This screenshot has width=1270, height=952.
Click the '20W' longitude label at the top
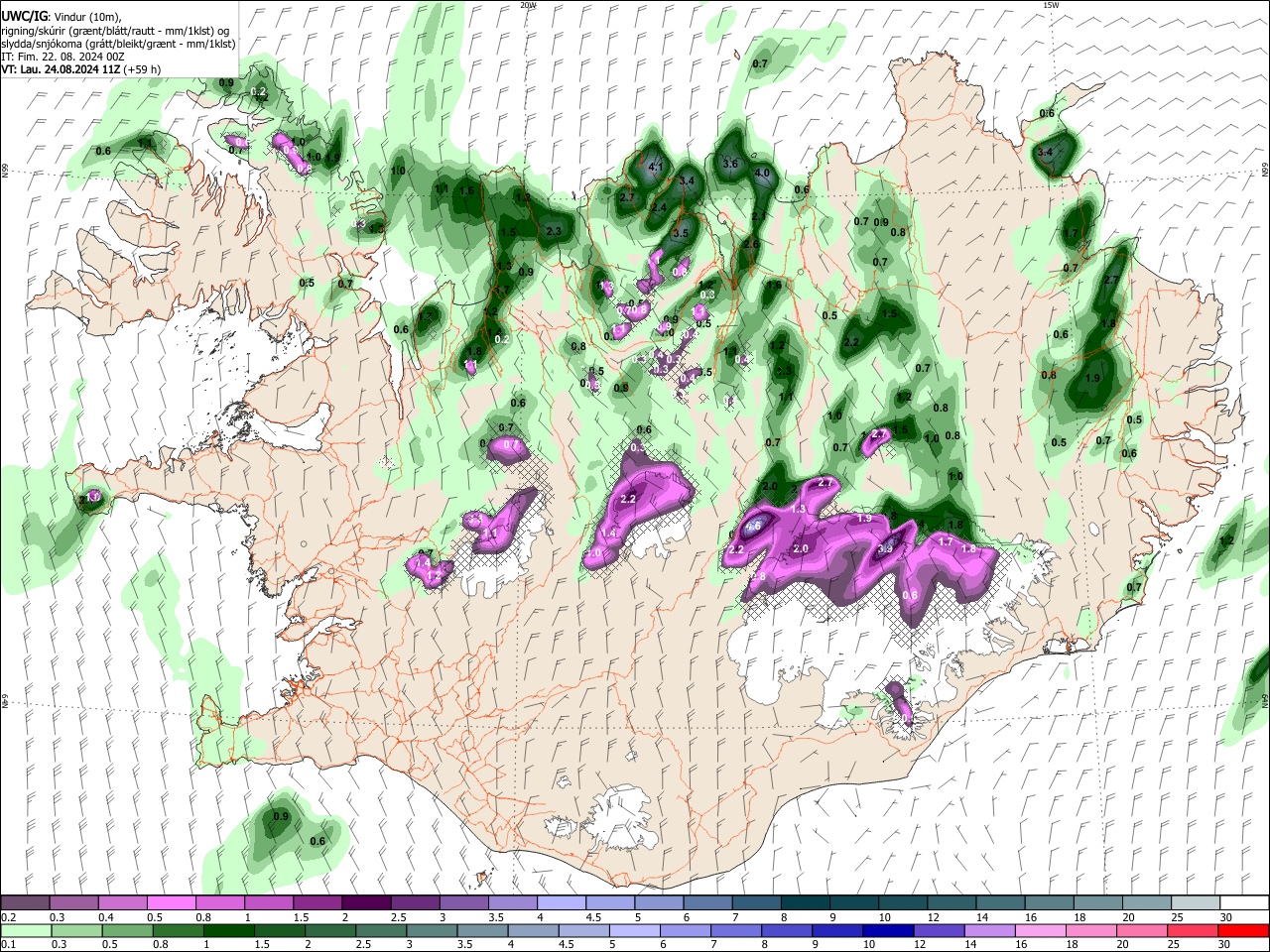(x=529, y=5)
